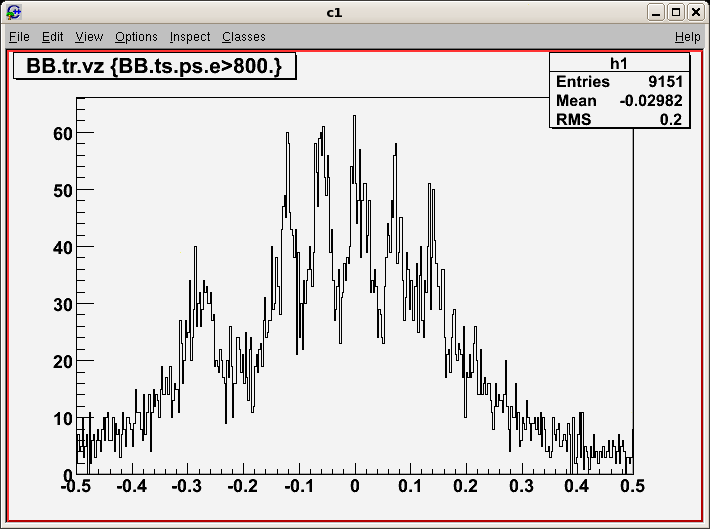
Task: Click the x-axis label -0.2
Action: click(x=243, y=486)
